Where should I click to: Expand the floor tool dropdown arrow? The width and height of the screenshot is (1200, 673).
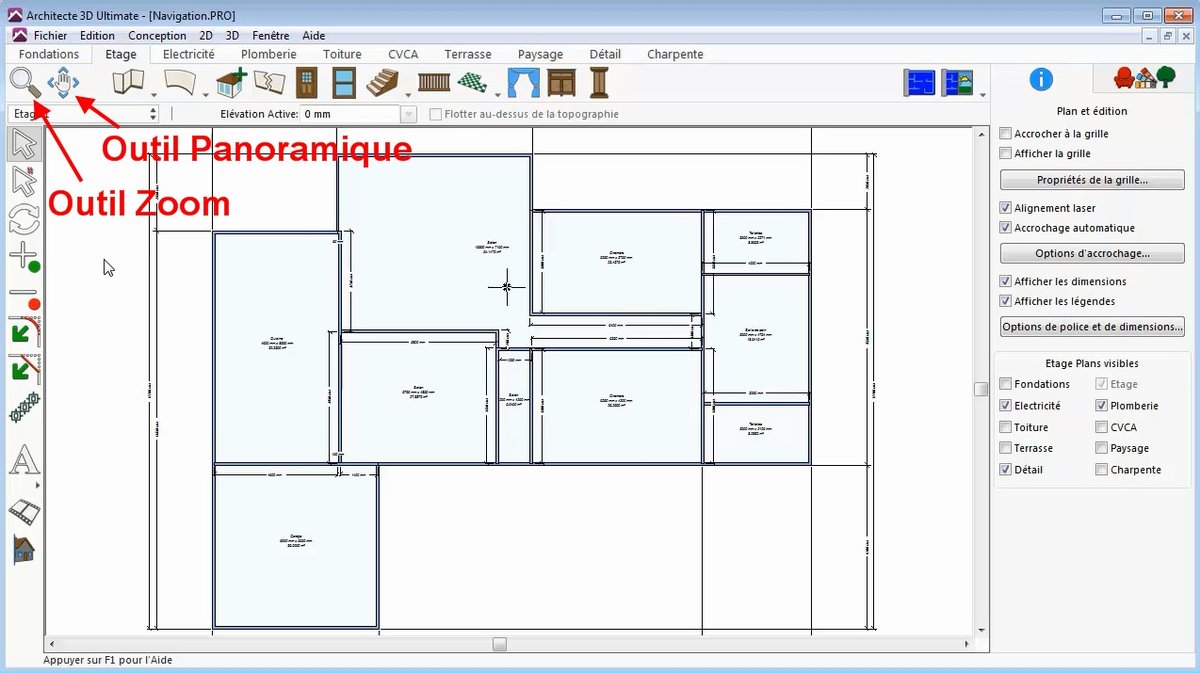(x=497, y=94)
